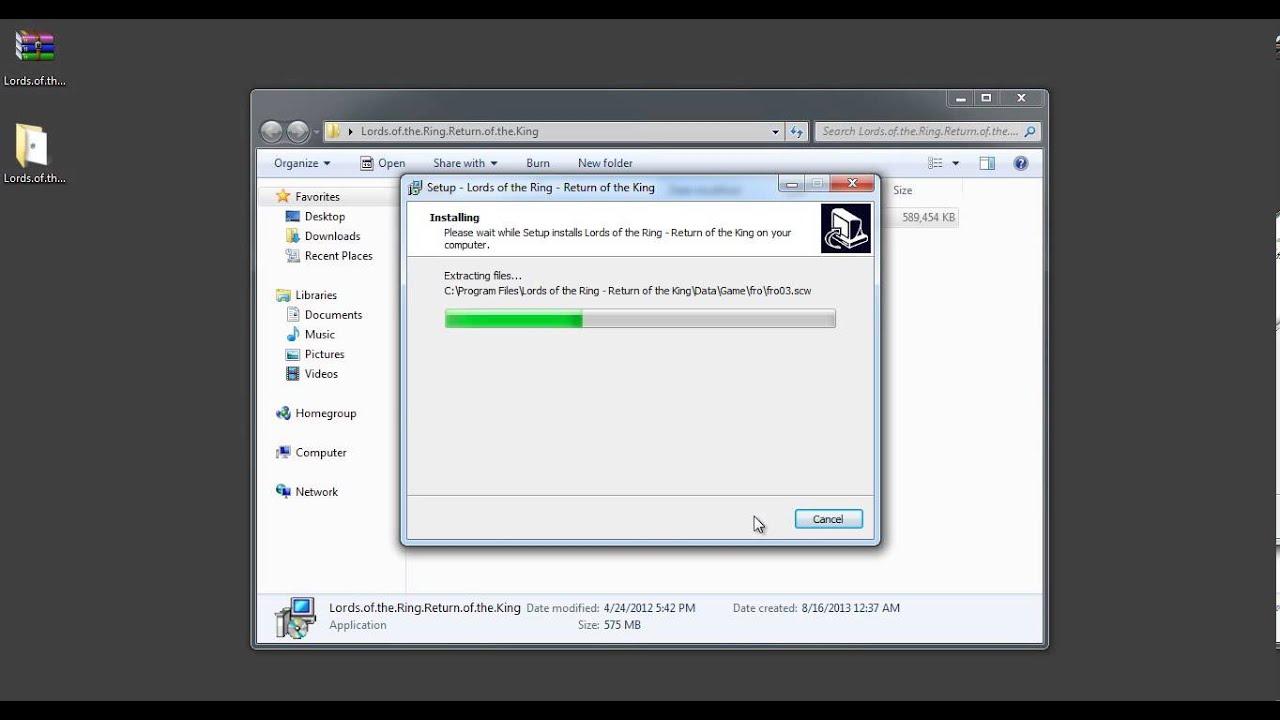Click the Installing heading in the Setup dialog
The height and width of the screenshot is (720, 1280).
454,217
